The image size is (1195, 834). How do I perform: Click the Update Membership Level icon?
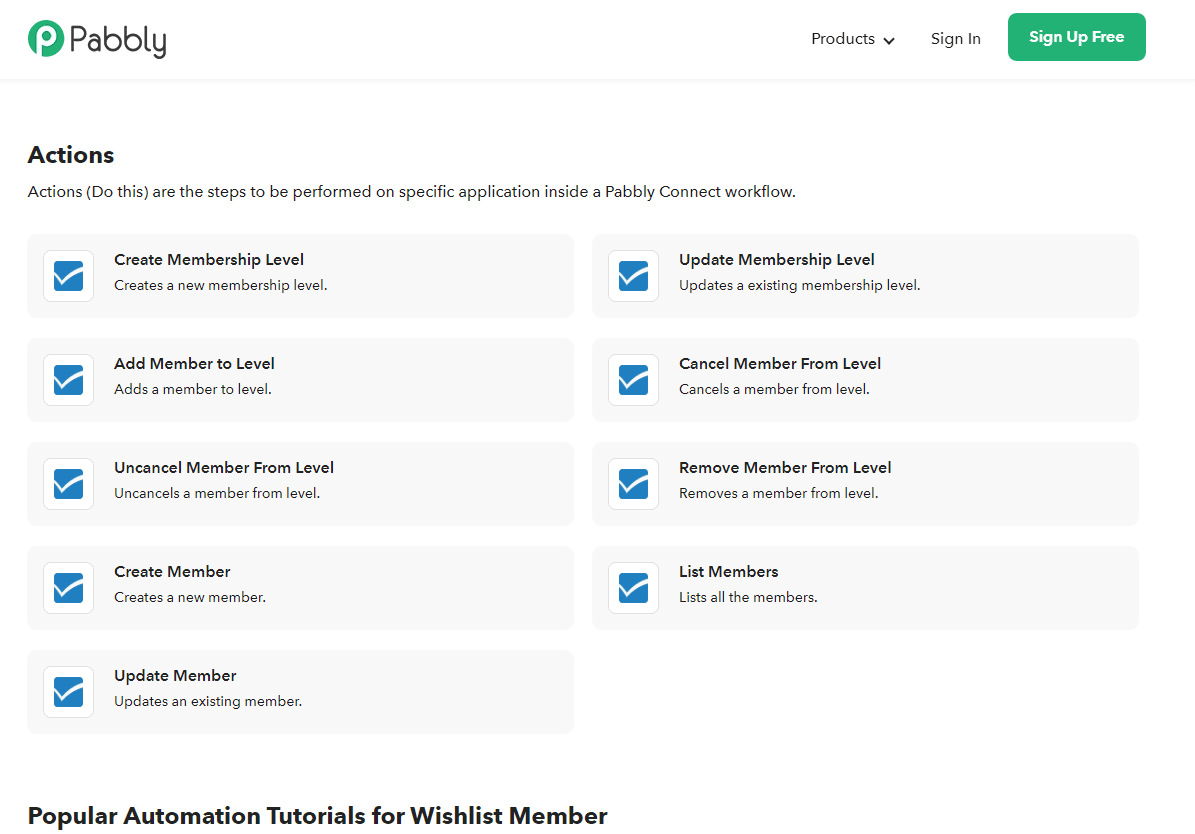633,276
